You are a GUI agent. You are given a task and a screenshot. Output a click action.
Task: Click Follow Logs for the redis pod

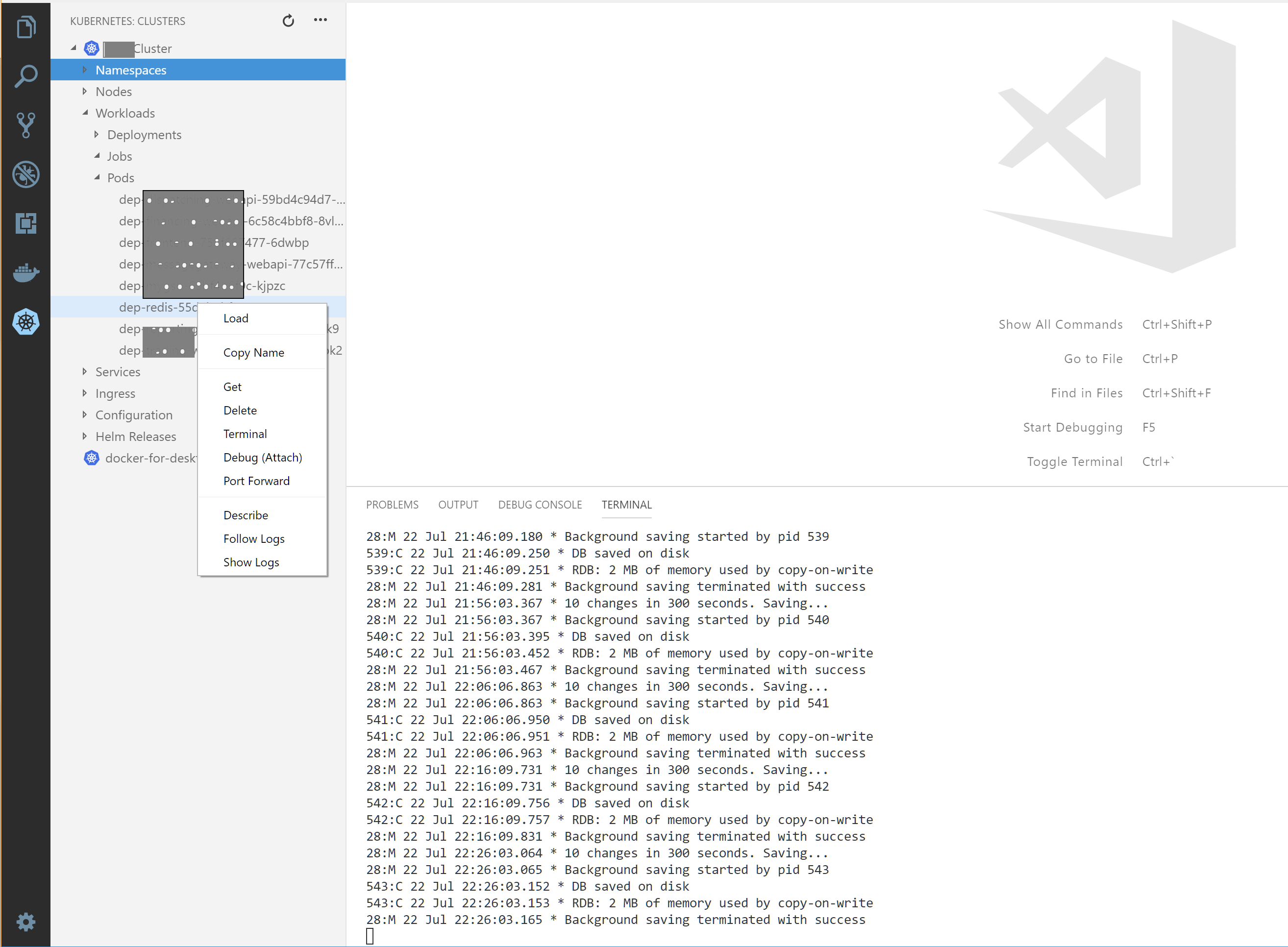click(254, 538)
